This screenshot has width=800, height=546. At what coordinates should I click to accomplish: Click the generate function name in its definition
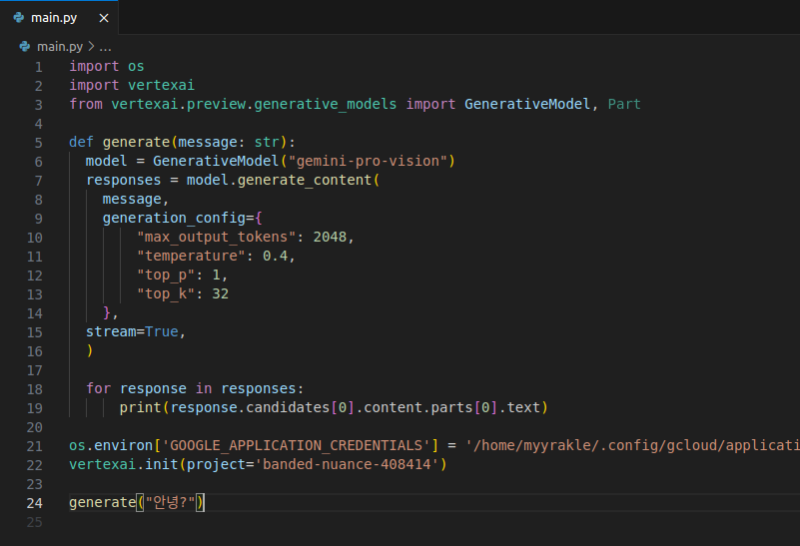[x=135, y=142]
